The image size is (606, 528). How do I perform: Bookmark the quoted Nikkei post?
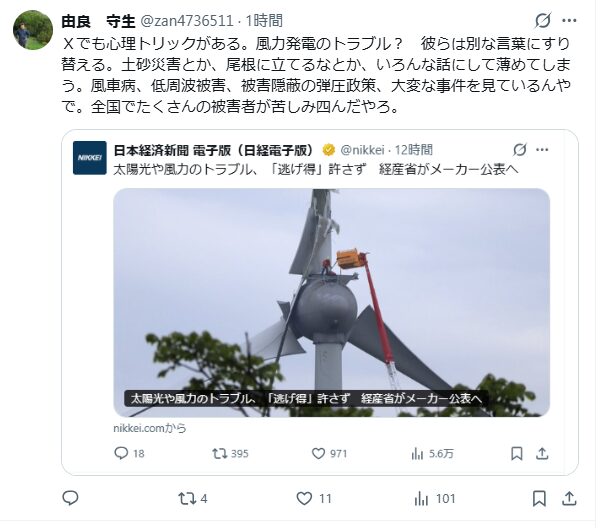[517, 453]
